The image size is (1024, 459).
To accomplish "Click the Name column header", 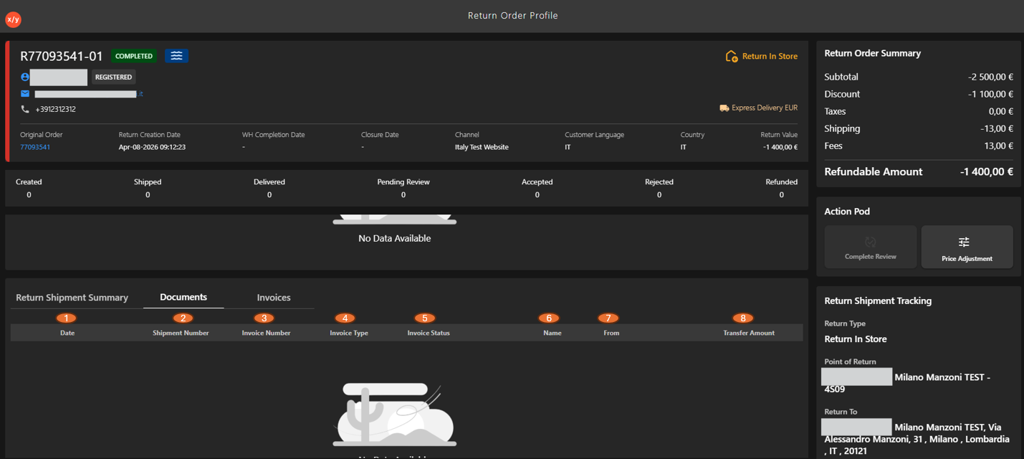I will click(552, 333).
